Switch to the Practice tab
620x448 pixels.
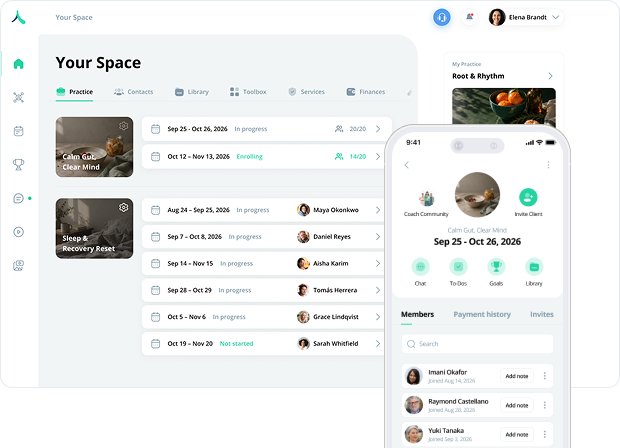74,92
